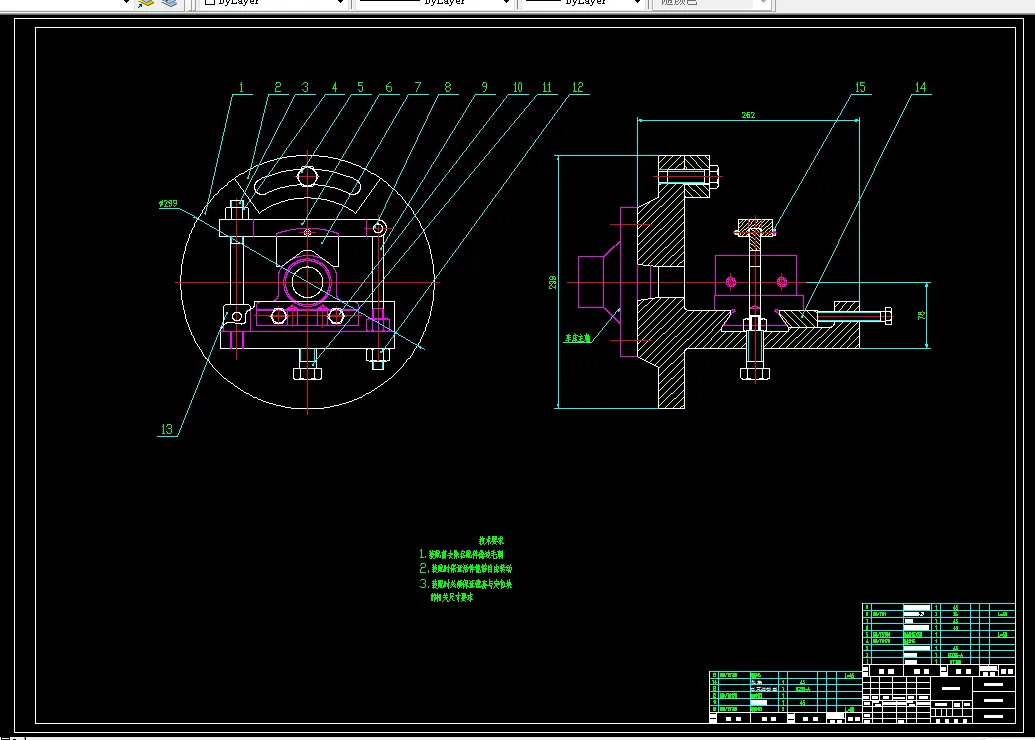Select part callout number 7
1035x740 pixels.
418,87
